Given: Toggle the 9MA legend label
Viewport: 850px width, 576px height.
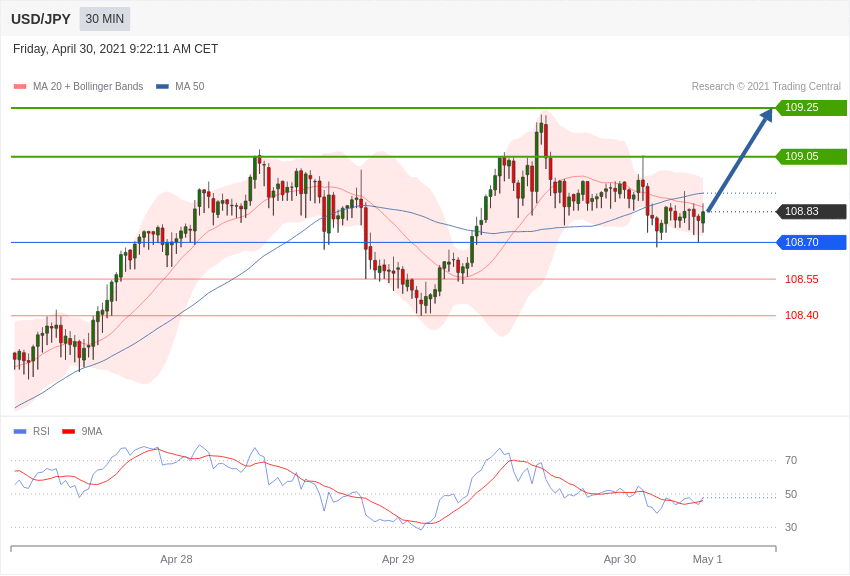Looking at the screenshot, I should coord(92,431).
